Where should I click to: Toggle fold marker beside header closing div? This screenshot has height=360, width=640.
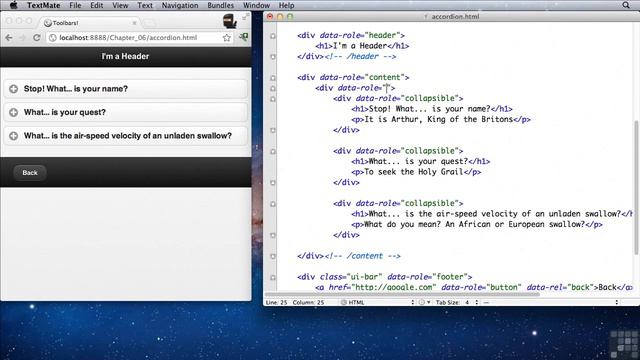pyautogui.click(x=273, y=57)
